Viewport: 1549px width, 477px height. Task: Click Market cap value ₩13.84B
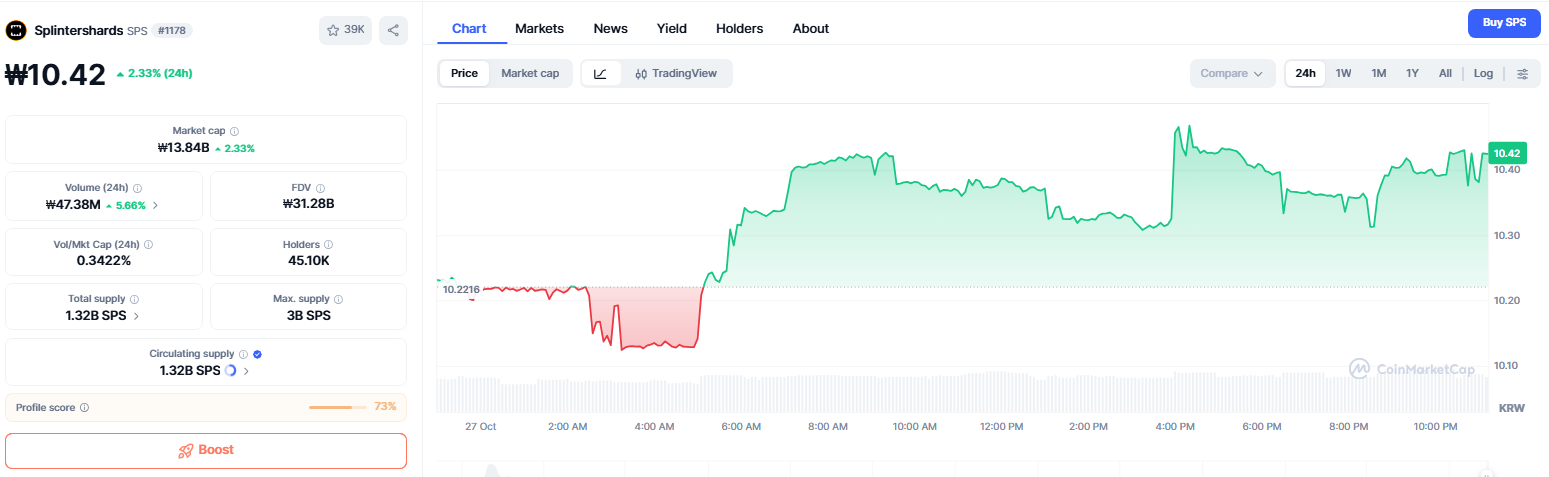(184, 148)
